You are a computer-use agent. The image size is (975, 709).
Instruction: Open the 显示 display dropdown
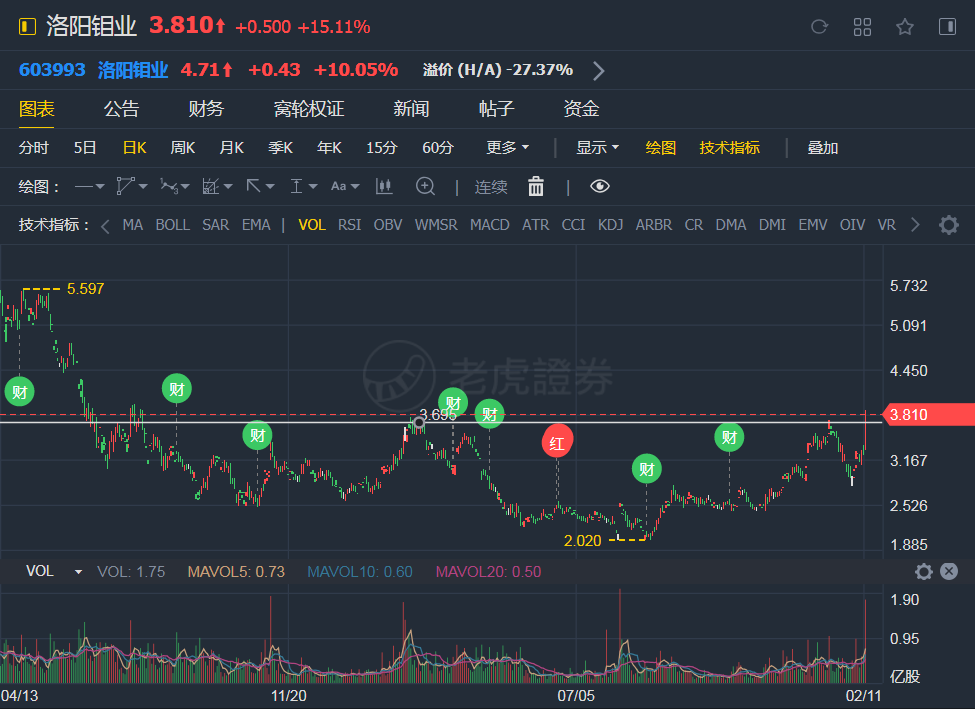point(597,148)
